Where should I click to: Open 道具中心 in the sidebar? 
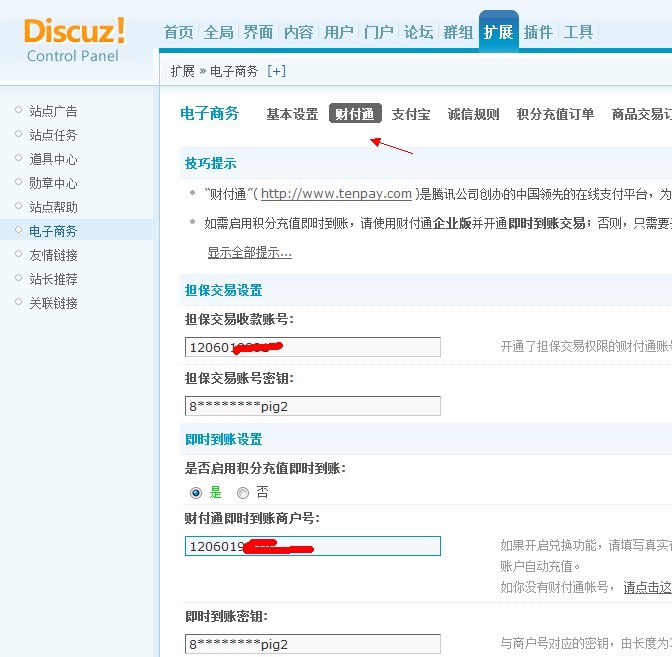click(53, 159)
